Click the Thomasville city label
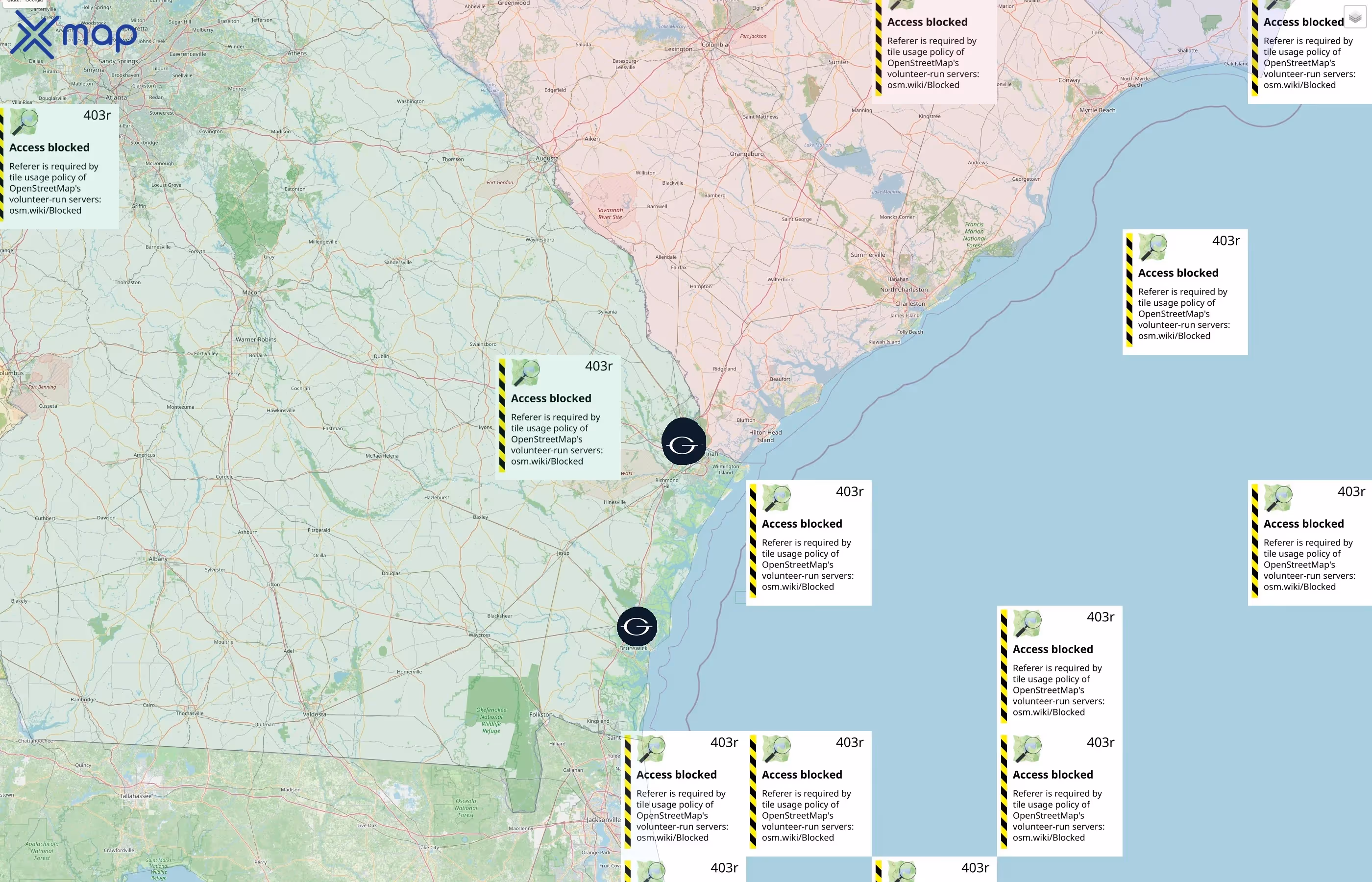The width and height of the screenshot is (1372, 882). pyautogui.click(x=190, y=713)
